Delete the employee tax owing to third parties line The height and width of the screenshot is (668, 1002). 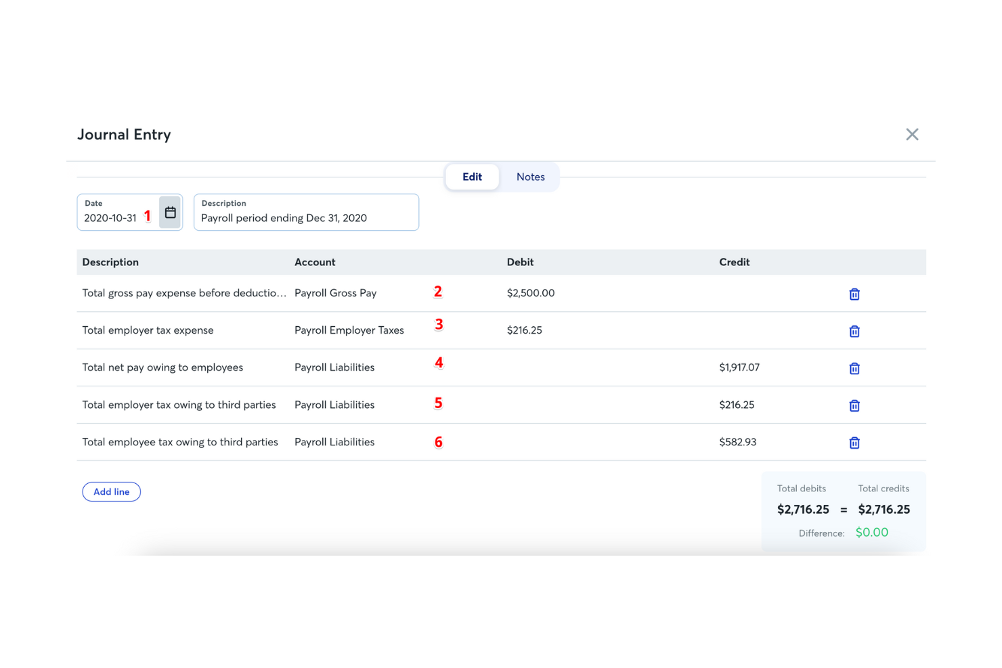click(854, 442)
